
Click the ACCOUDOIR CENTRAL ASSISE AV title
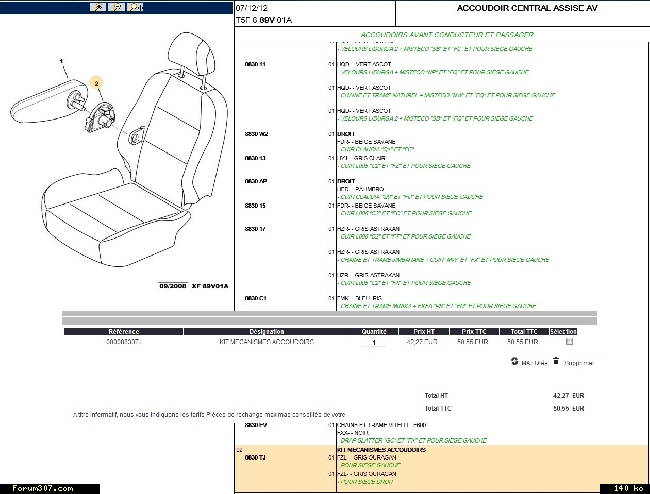pyautogui.click(x=527, y=8)
